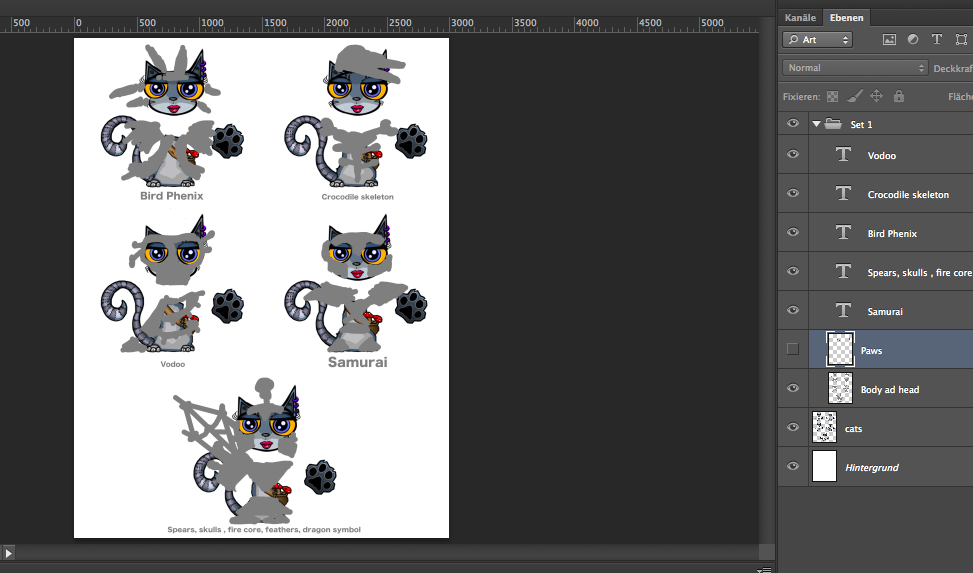Screen dimensions: 973x573
Task: Filter layers by pixel layers icon
Action: tap(889, 40)
